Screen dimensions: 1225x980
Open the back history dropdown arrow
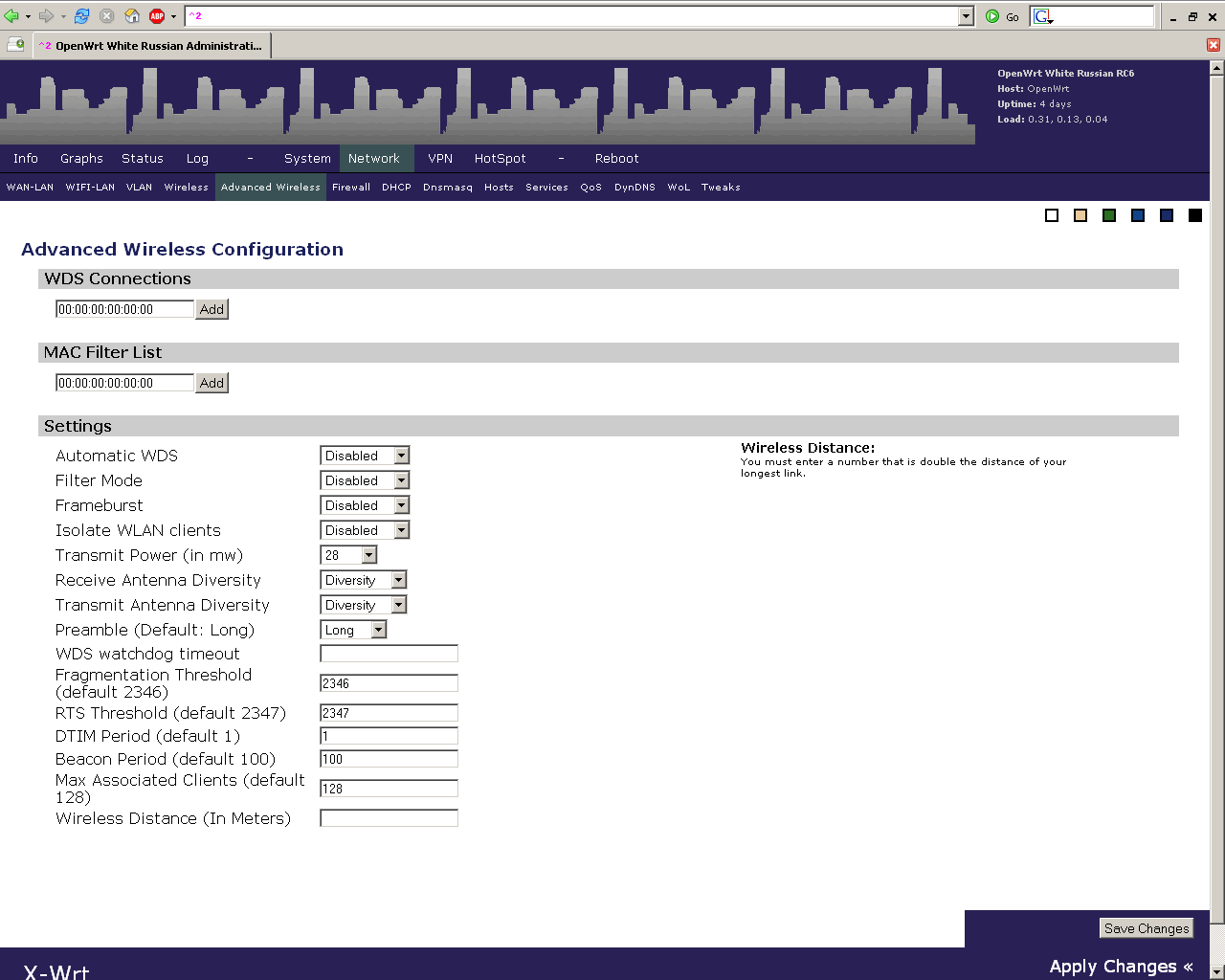(x=28, y=16)
